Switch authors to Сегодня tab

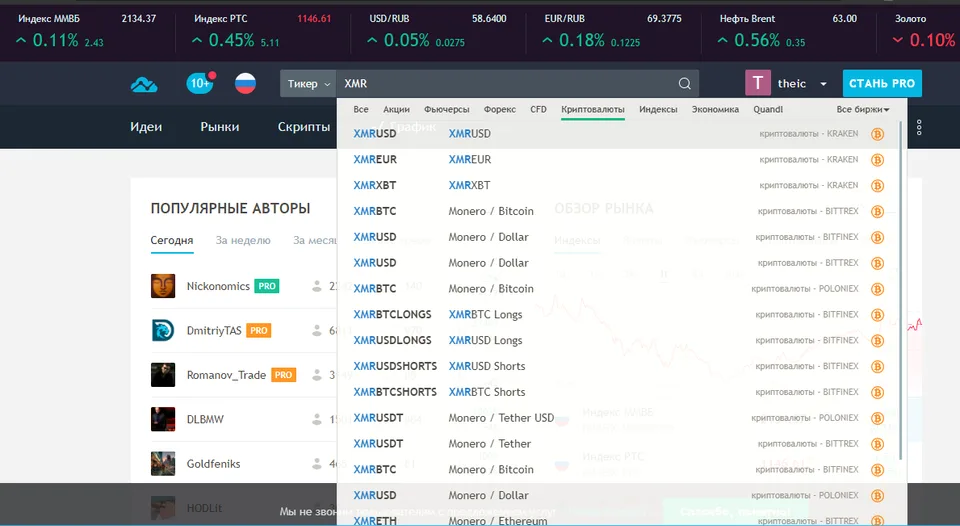[172, 241]
